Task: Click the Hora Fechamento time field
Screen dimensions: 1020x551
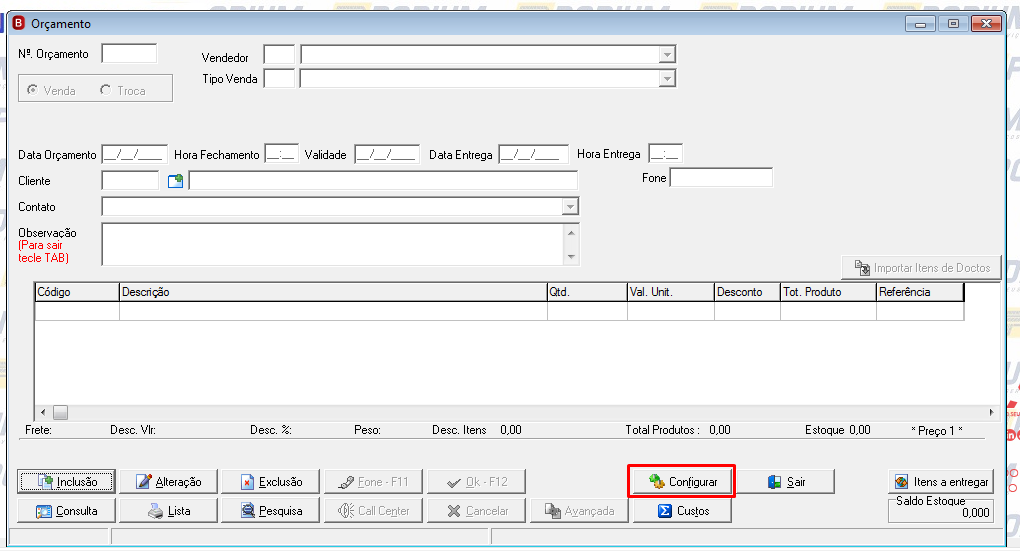Action: (282, 154)
